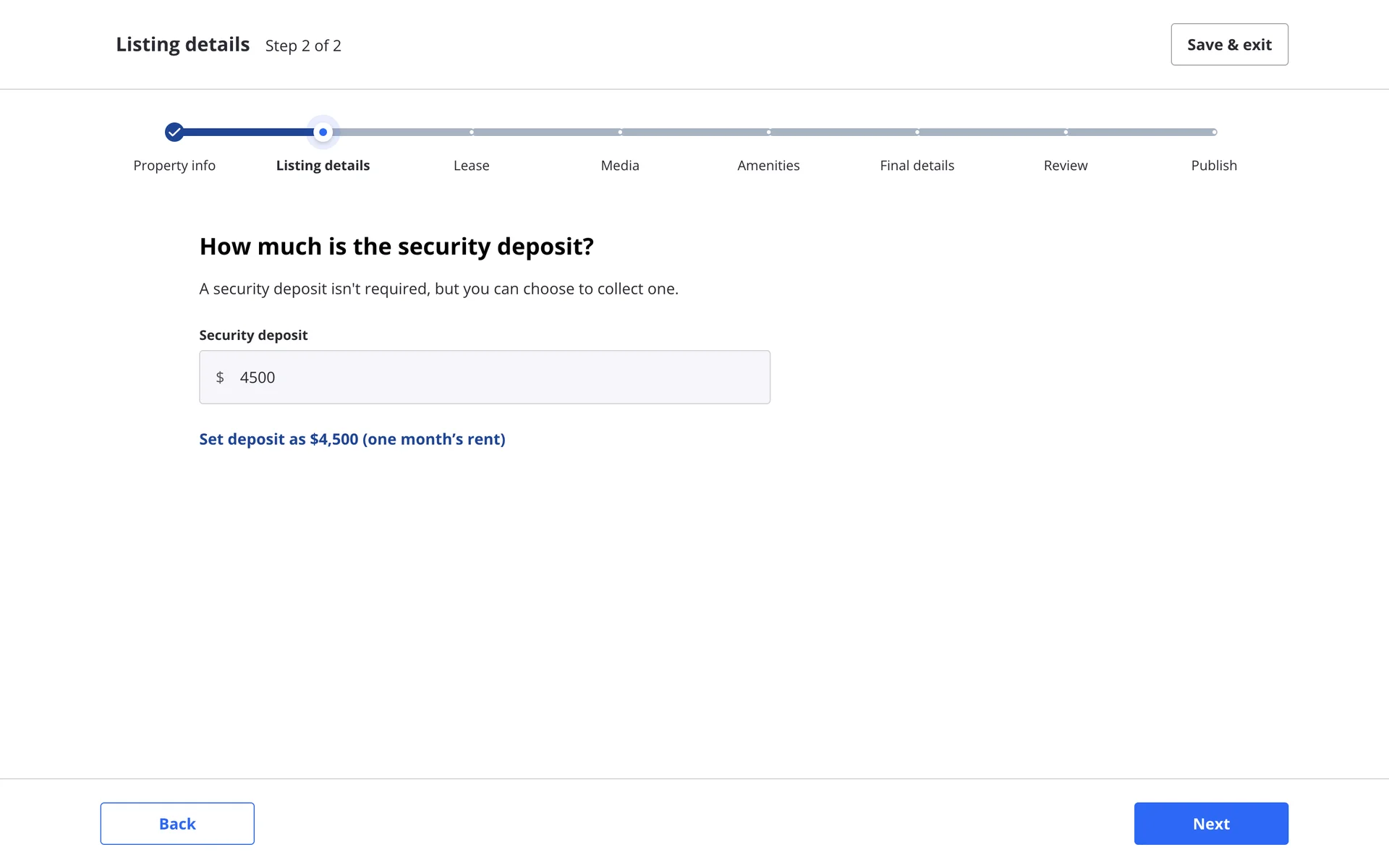Click the Media step dot on progress bar
Viewport: 1389px width, 868px height.
click(620, 132)
